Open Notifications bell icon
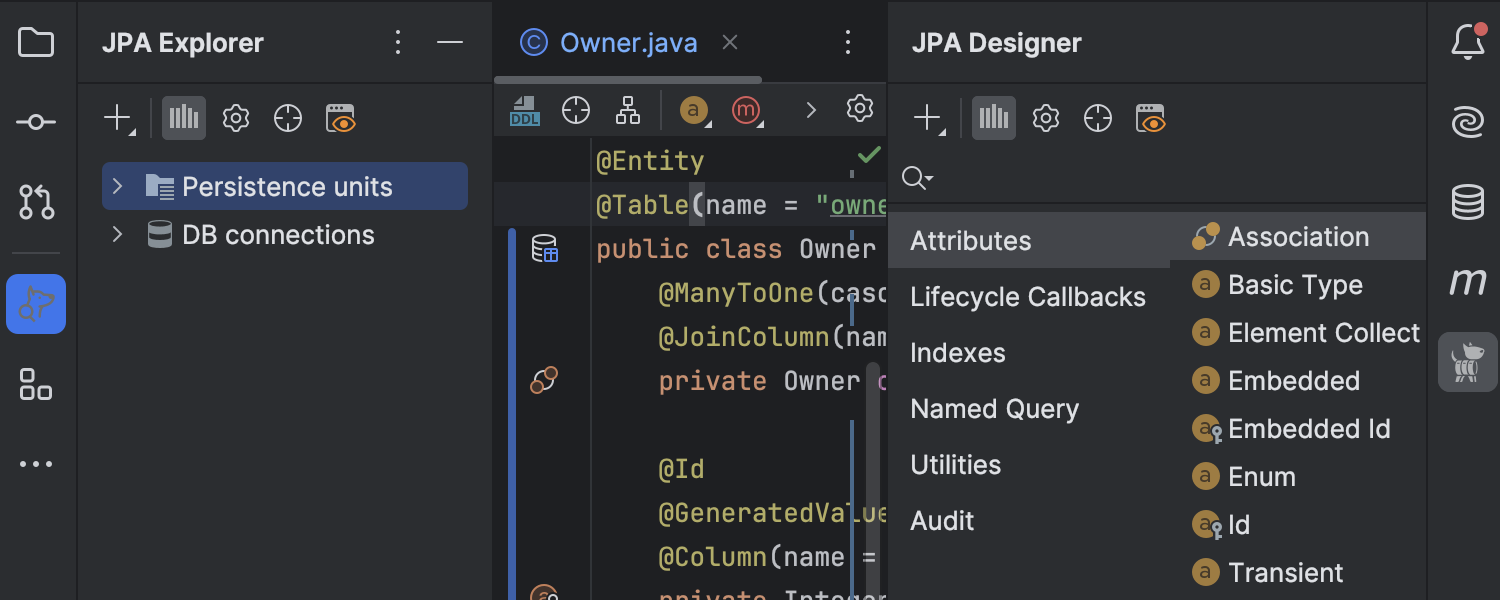Viewport: 1500px width, 600px height. 1468,42
